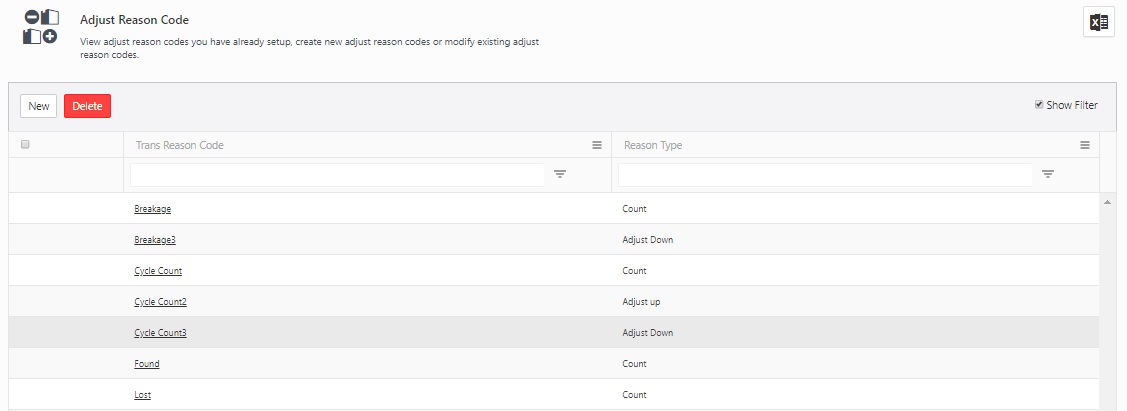Click the Adjust Reason Code page icon
This screenshot has width=1127, height=411.
40,27
